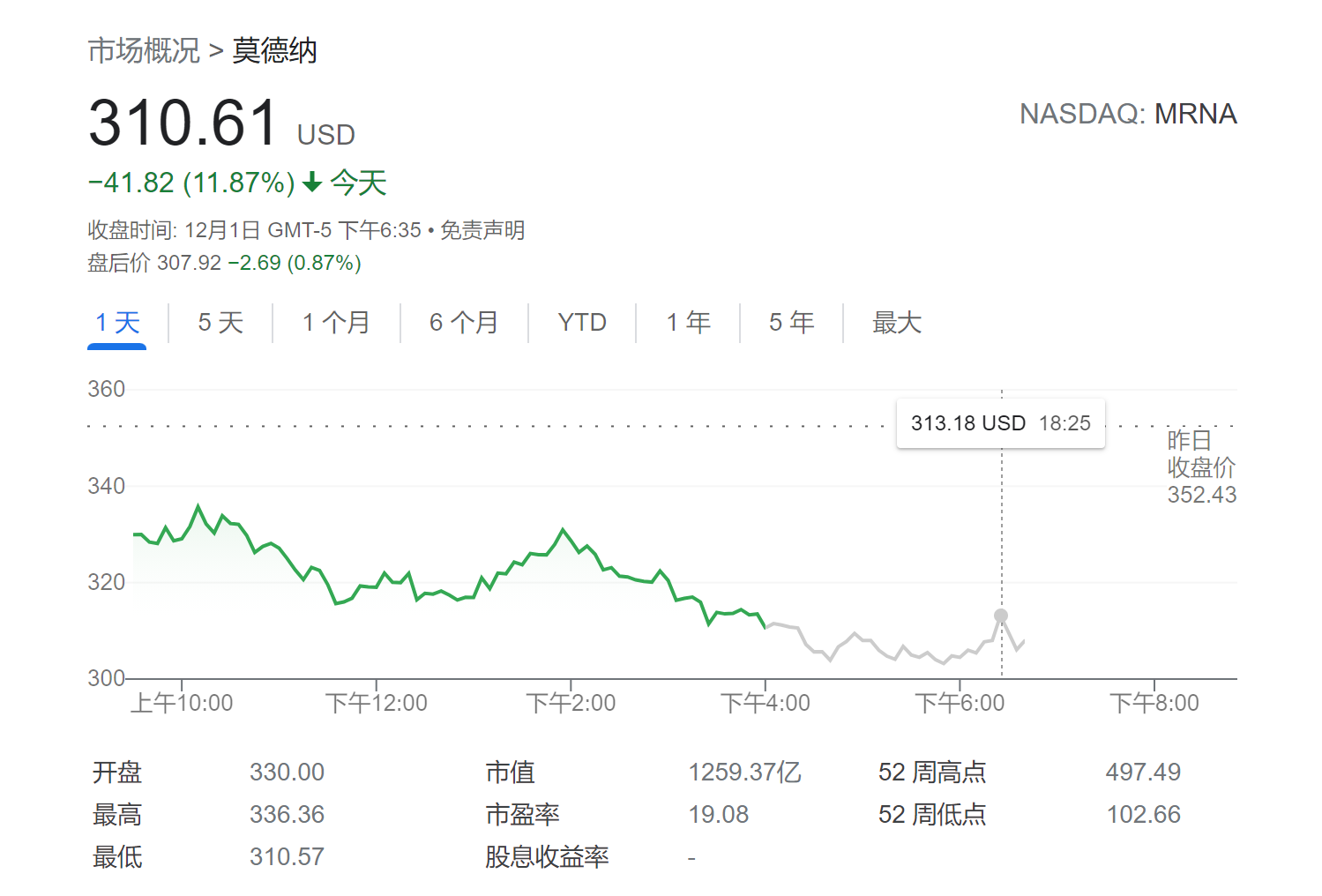Click the 52 周高点 value 497.49
This screenshot has width=1322, height=896.
pos(1143,773)
